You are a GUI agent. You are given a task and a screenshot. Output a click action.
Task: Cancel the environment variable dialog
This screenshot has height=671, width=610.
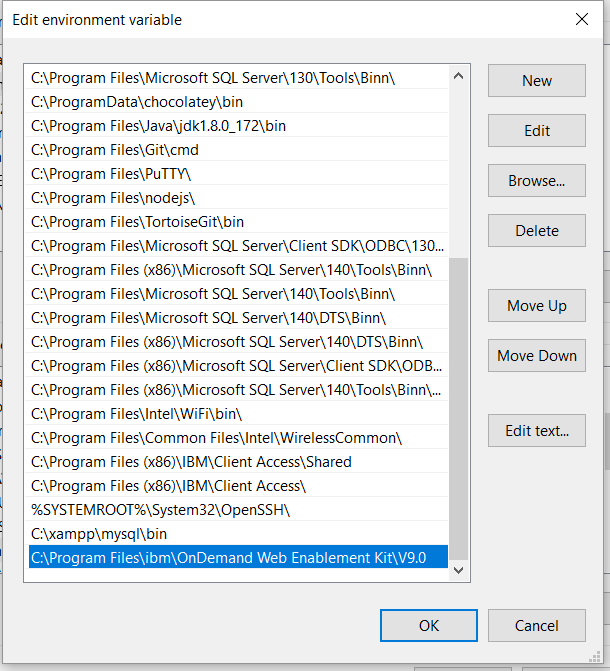[537, 626]
